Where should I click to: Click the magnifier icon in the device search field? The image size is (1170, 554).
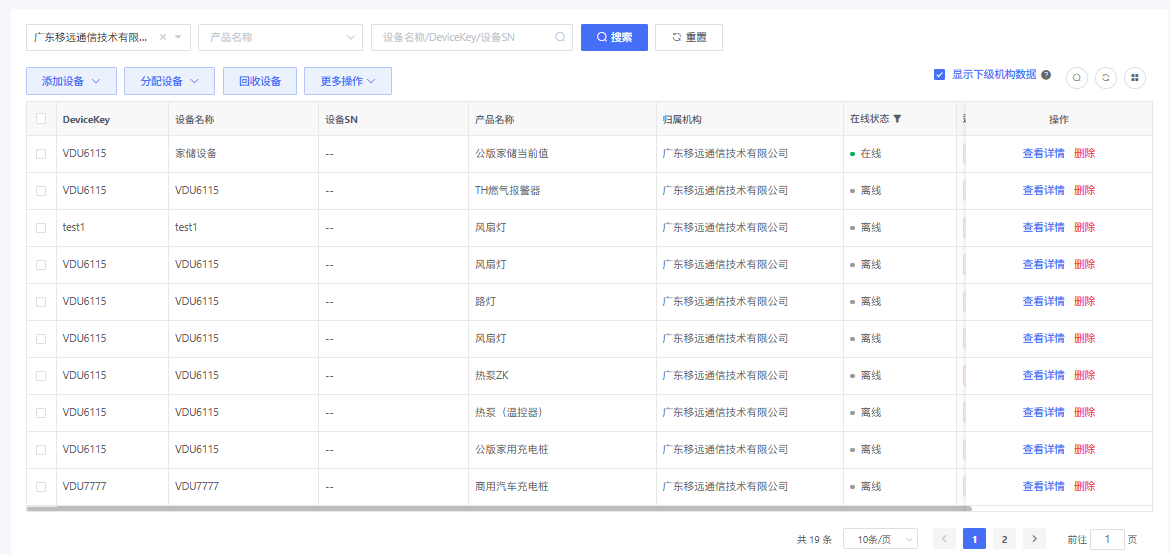[561, 38]
